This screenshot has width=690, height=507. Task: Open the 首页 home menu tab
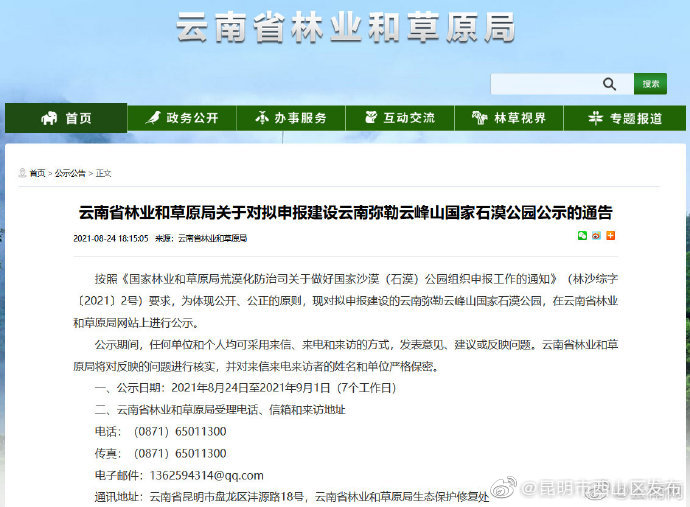tap(66, 118)
